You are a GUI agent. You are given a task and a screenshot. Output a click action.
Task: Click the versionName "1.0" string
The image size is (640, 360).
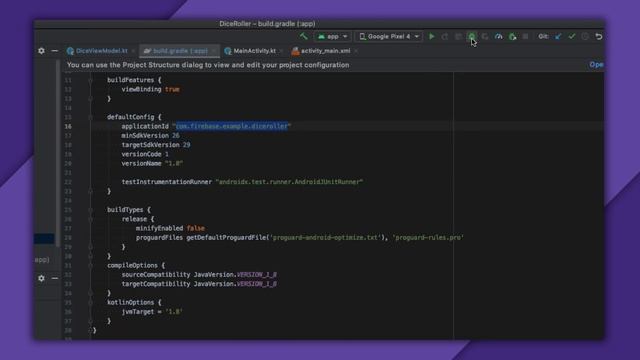[x=174, y=163]
